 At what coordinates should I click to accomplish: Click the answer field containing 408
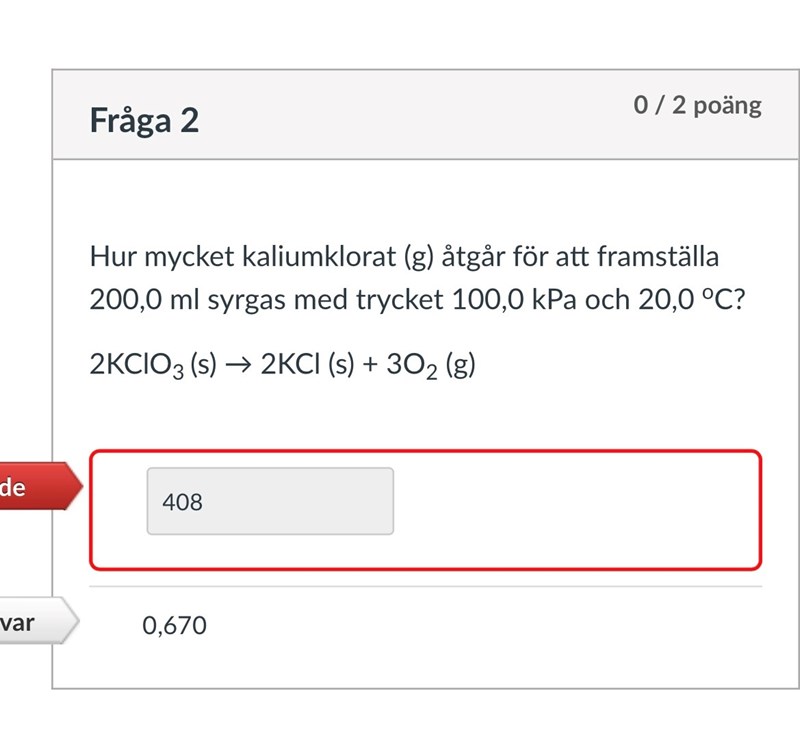point(270,501)
